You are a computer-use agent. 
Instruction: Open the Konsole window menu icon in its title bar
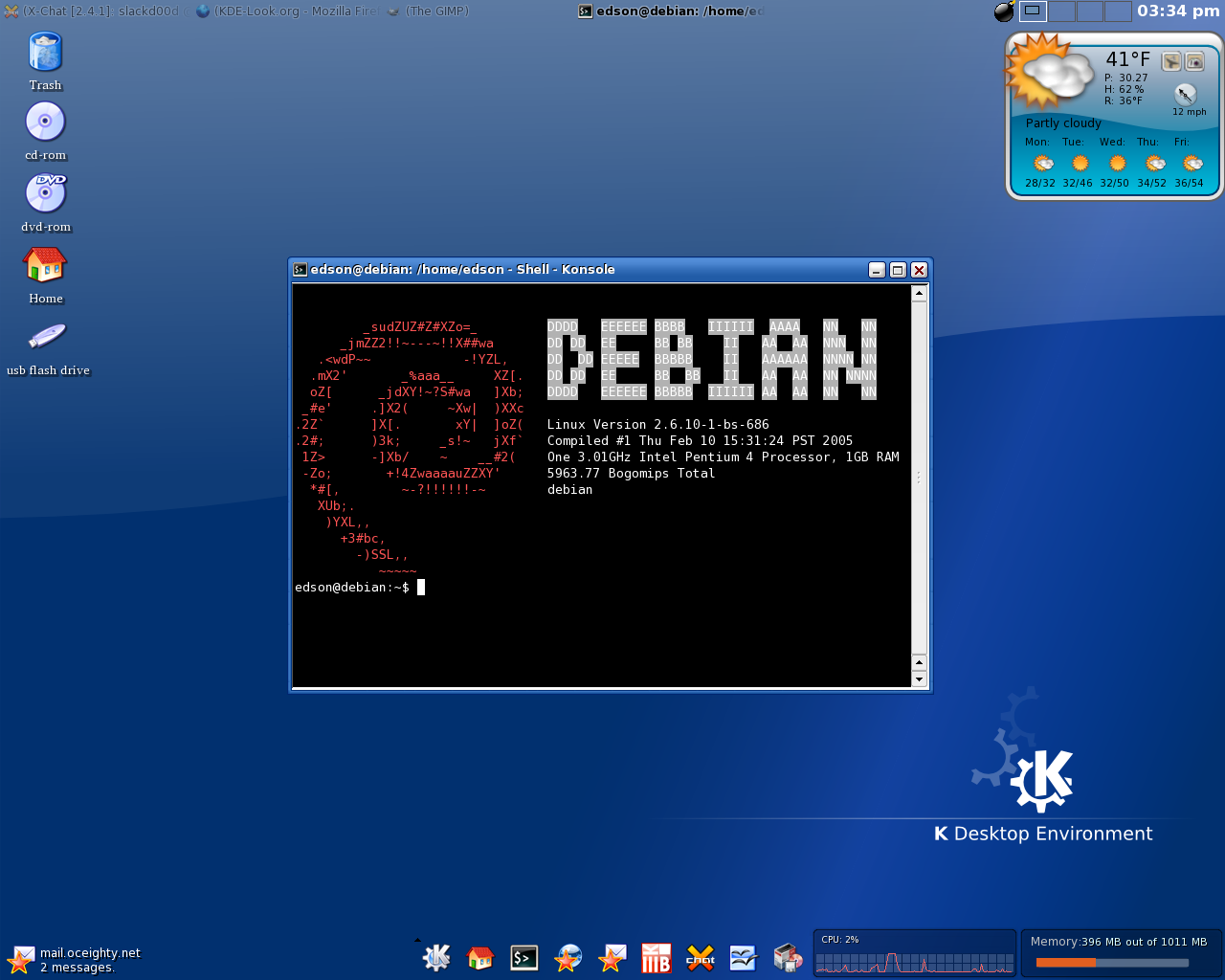click(x=300, y=270)
